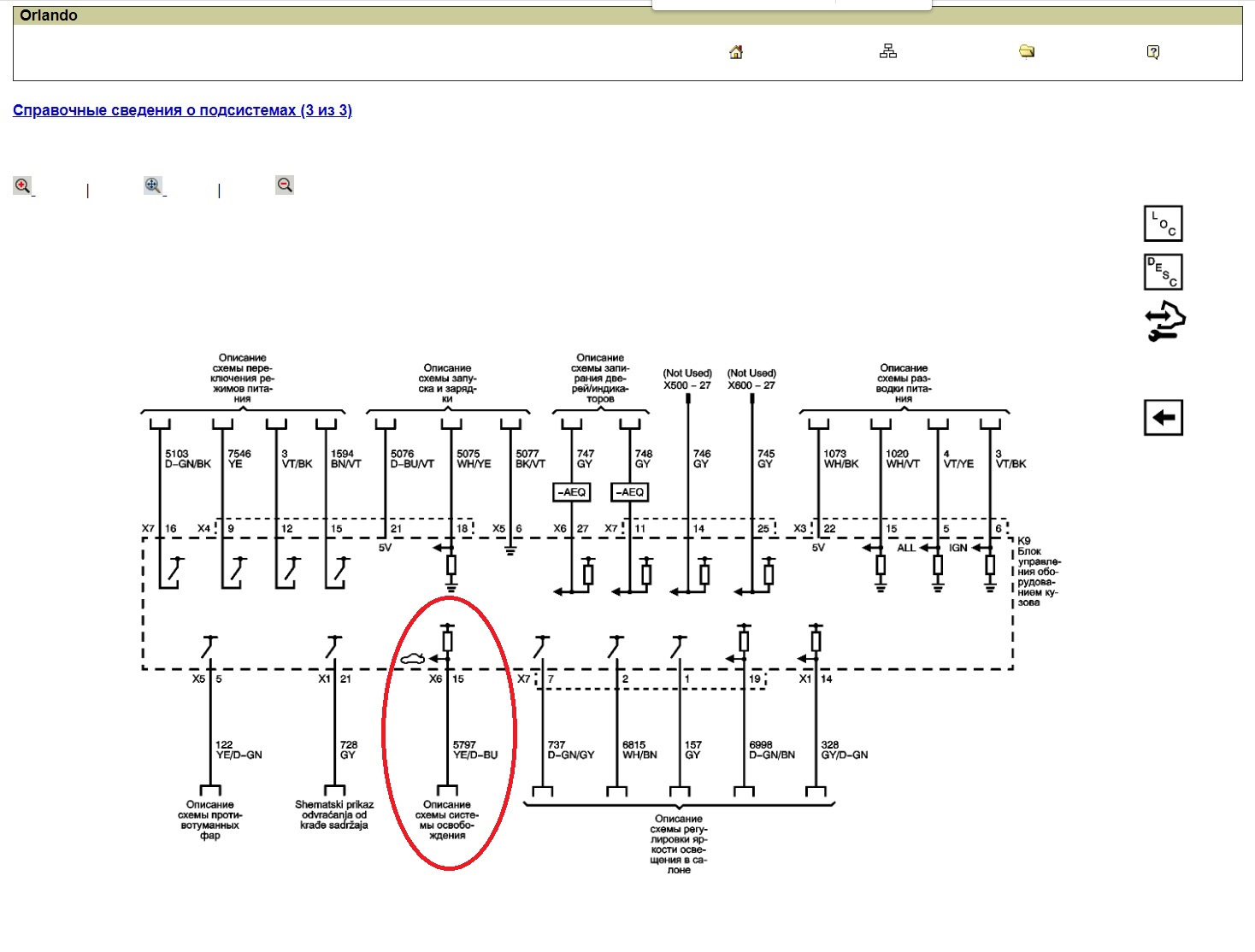Click wire label 5103 D-GN/BK
Viewport: 1255px width, 952px height.
(x=188, y=459)
